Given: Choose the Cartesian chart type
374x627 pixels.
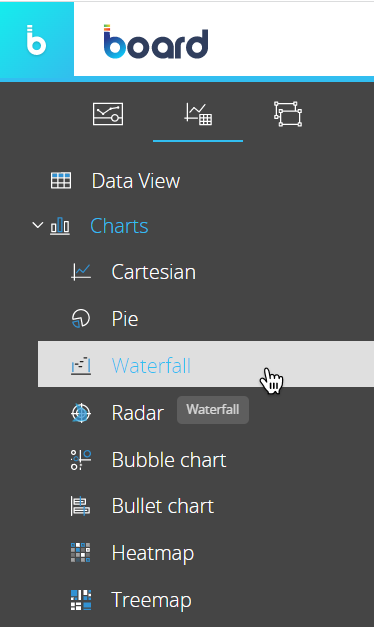Looking at the screenshot, I should point(154,272).
